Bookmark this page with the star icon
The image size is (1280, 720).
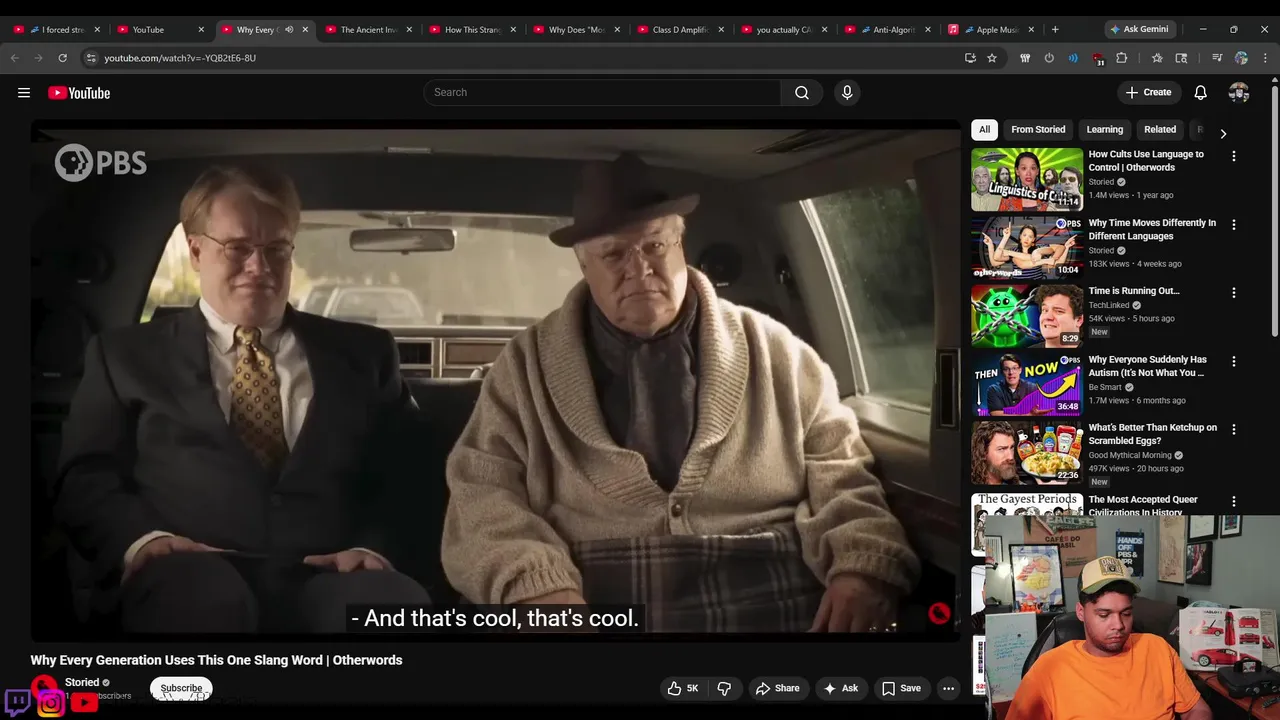tap(992, 58)
